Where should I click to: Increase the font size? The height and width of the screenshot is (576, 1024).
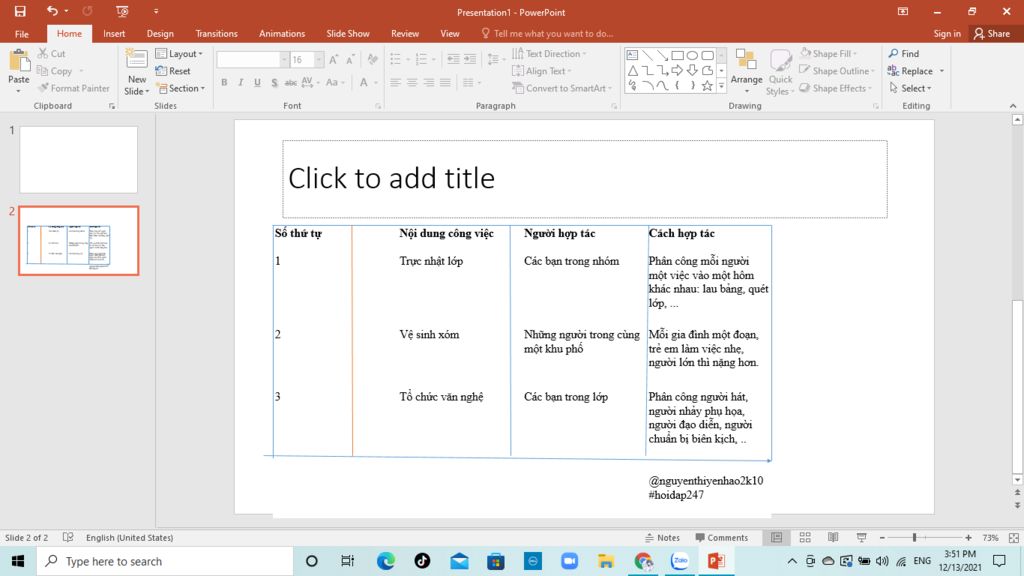334,59
